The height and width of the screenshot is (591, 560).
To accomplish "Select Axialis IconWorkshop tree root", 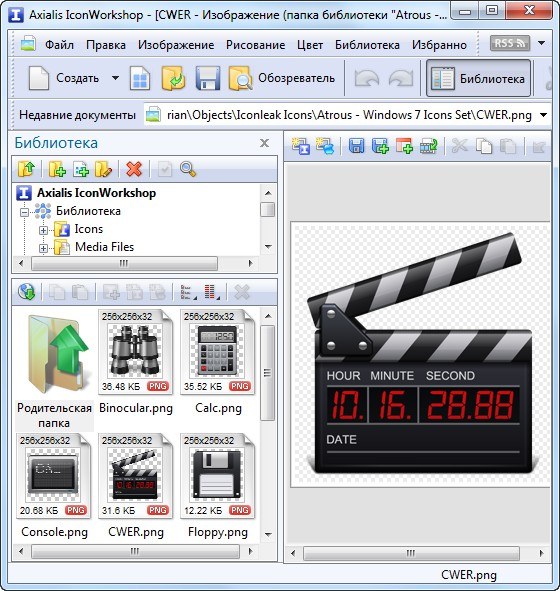I will coord(96,193).
